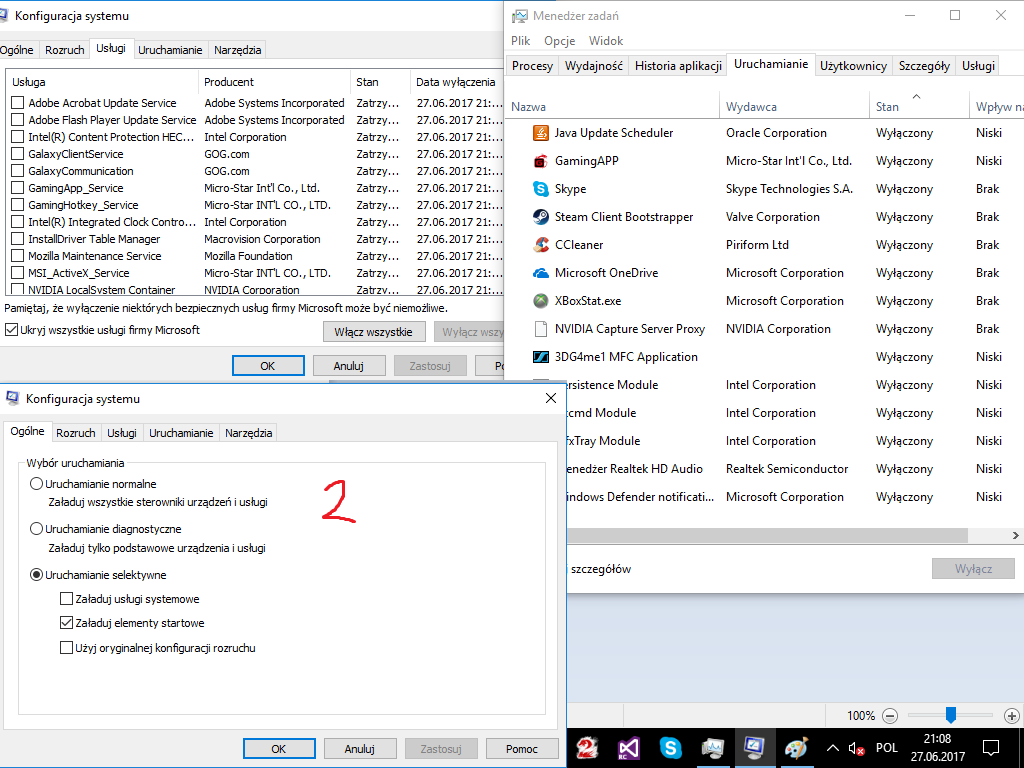Click the CCleaner startup entry icon
The width and height of the screenshot is (1024, 768).
coord(541,245)
